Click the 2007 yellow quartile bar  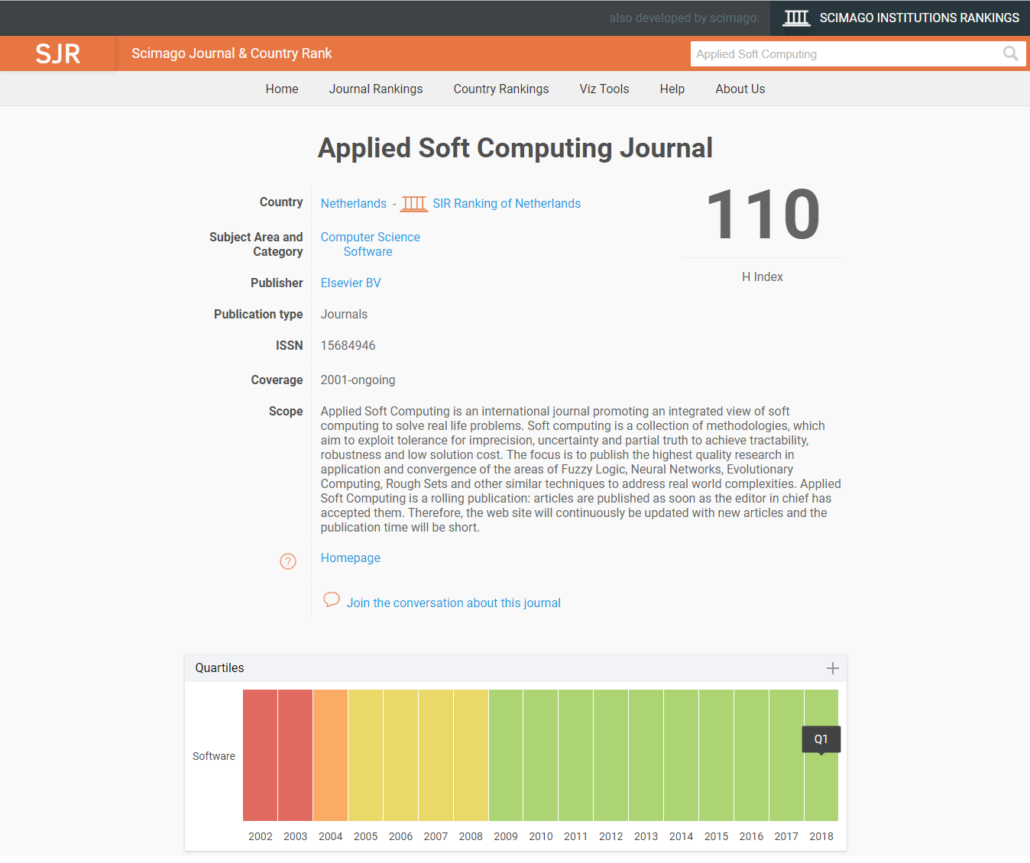[436, 755]
